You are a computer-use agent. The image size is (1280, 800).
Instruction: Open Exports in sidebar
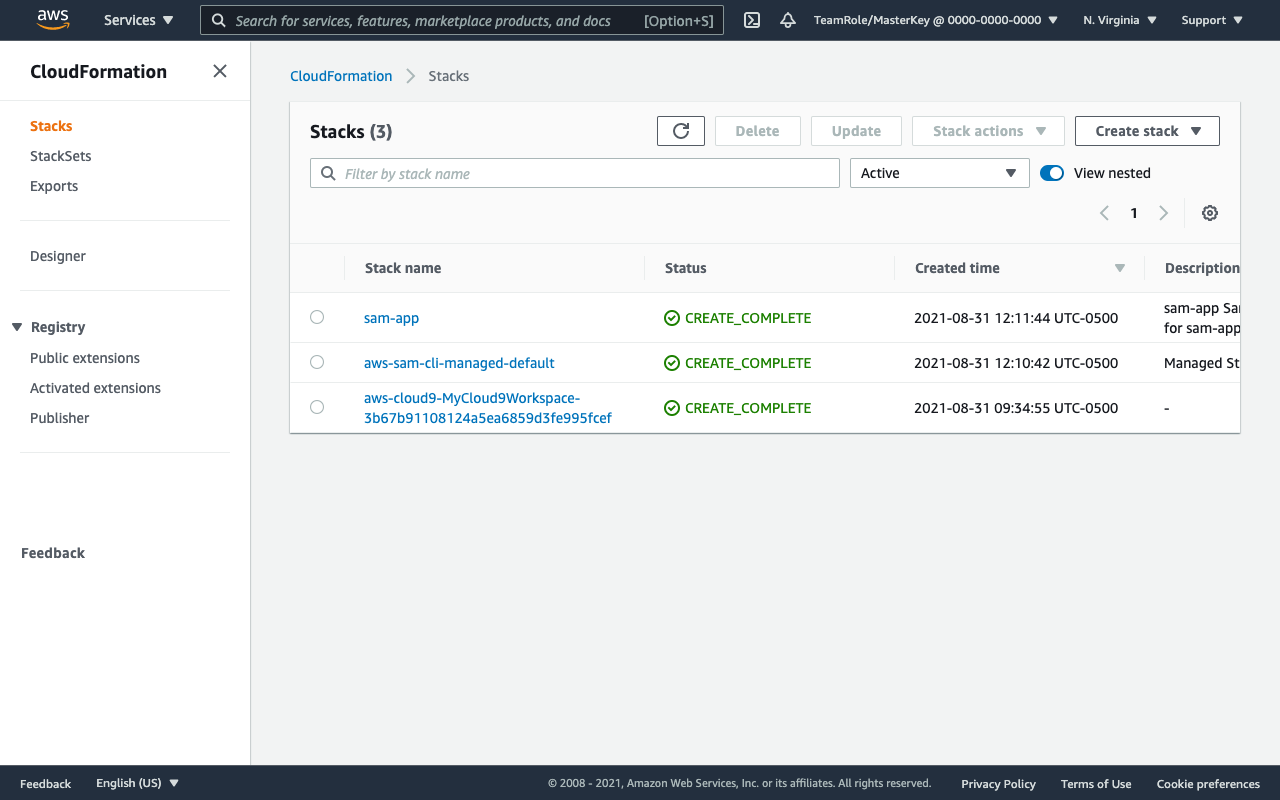(54, 186)
